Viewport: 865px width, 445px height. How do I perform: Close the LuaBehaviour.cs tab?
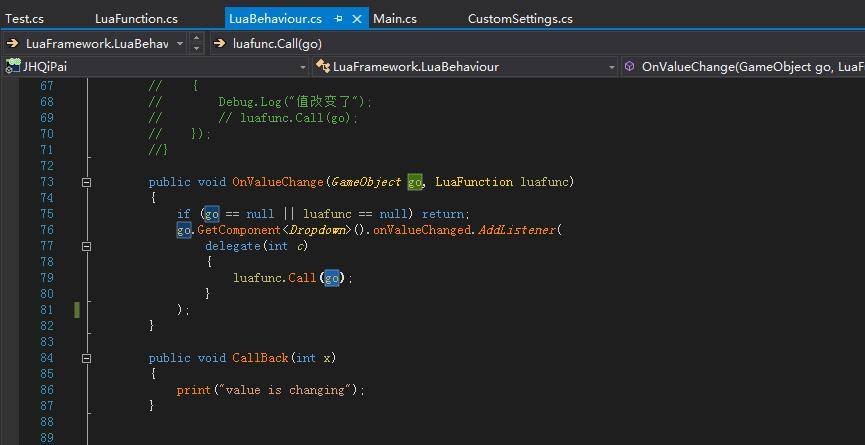pos(357,19)
